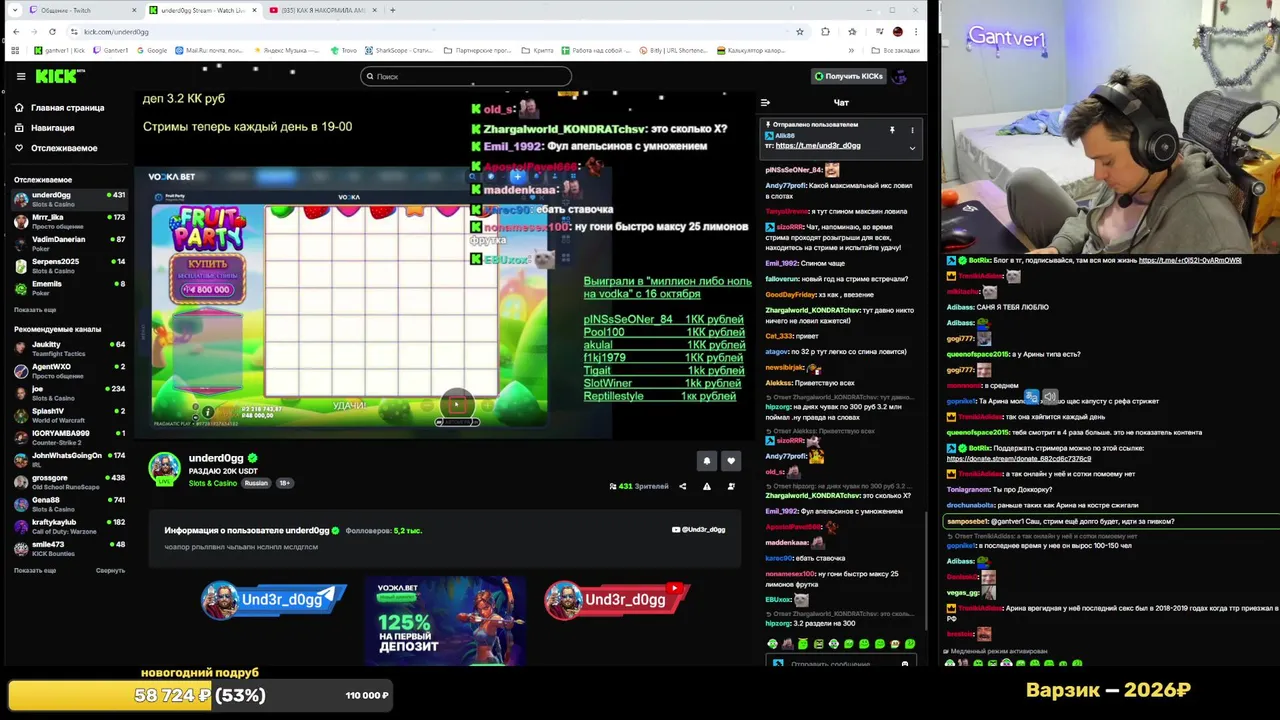1280x720 pixels.
Task: Expand followed list with Показать еще
Action: [35, 310]
